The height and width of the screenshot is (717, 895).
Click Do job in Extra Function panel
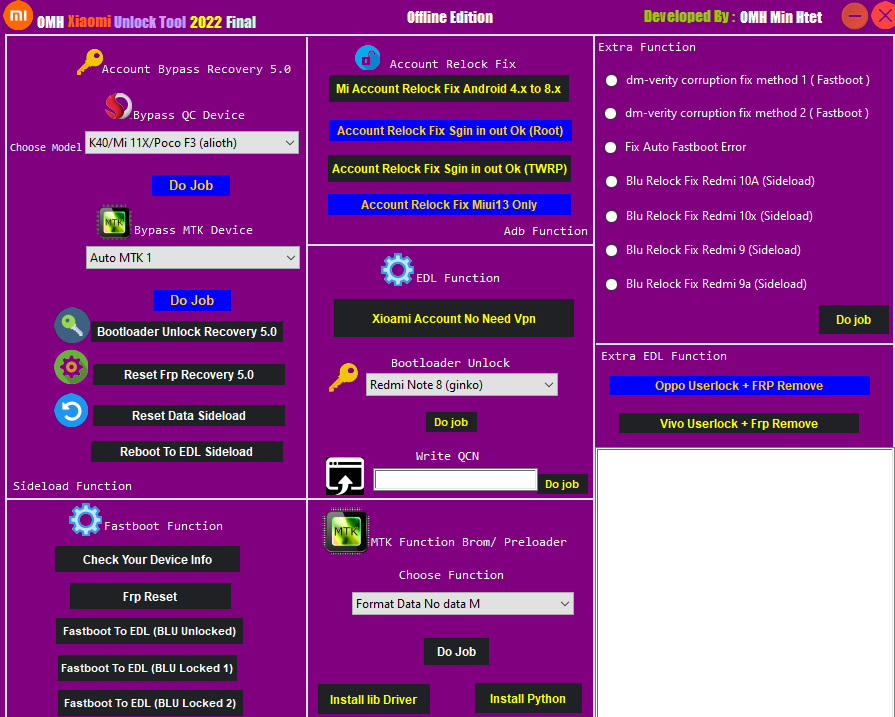click(x=853, y=320)
